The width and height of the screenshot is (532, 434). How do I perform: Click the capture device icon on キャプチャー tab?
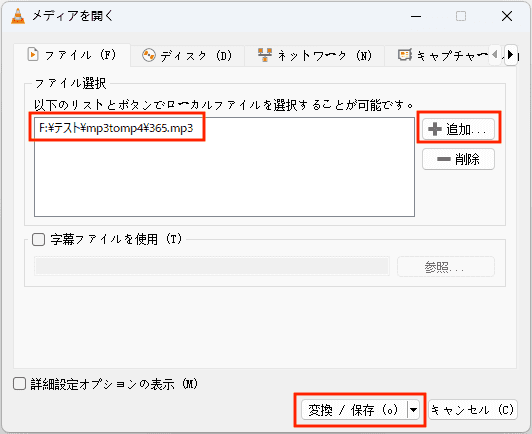point(405,55)
